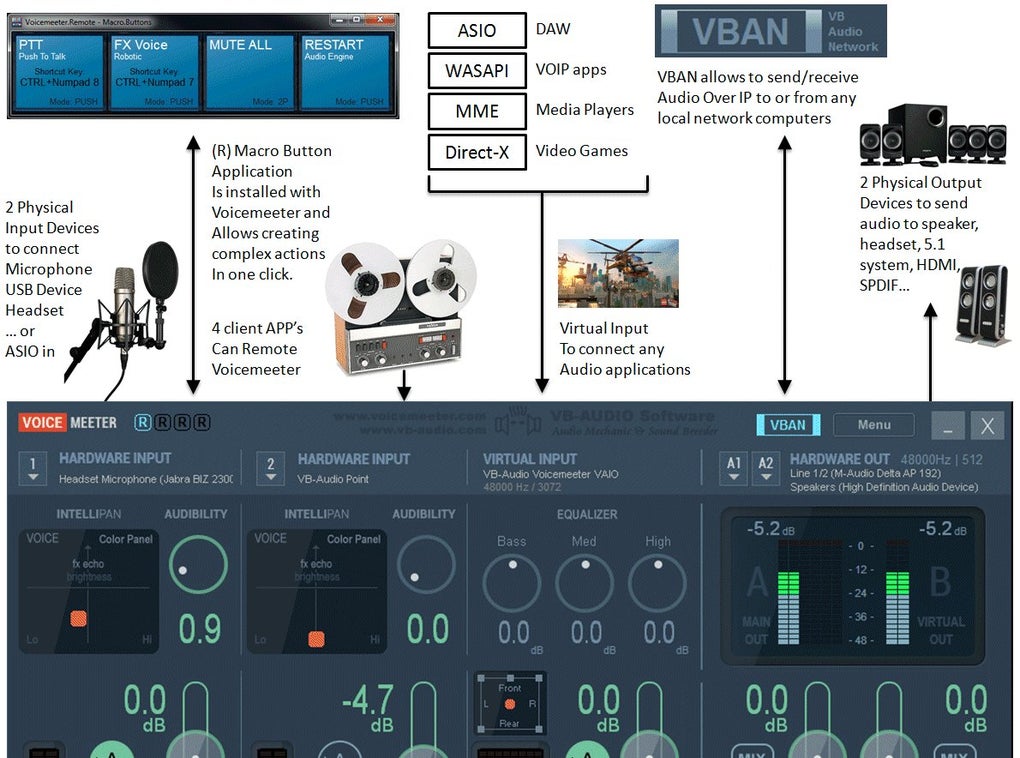Click the EQUALIZER section heading
Screen dimensions: 1020x758
(587, 514)
